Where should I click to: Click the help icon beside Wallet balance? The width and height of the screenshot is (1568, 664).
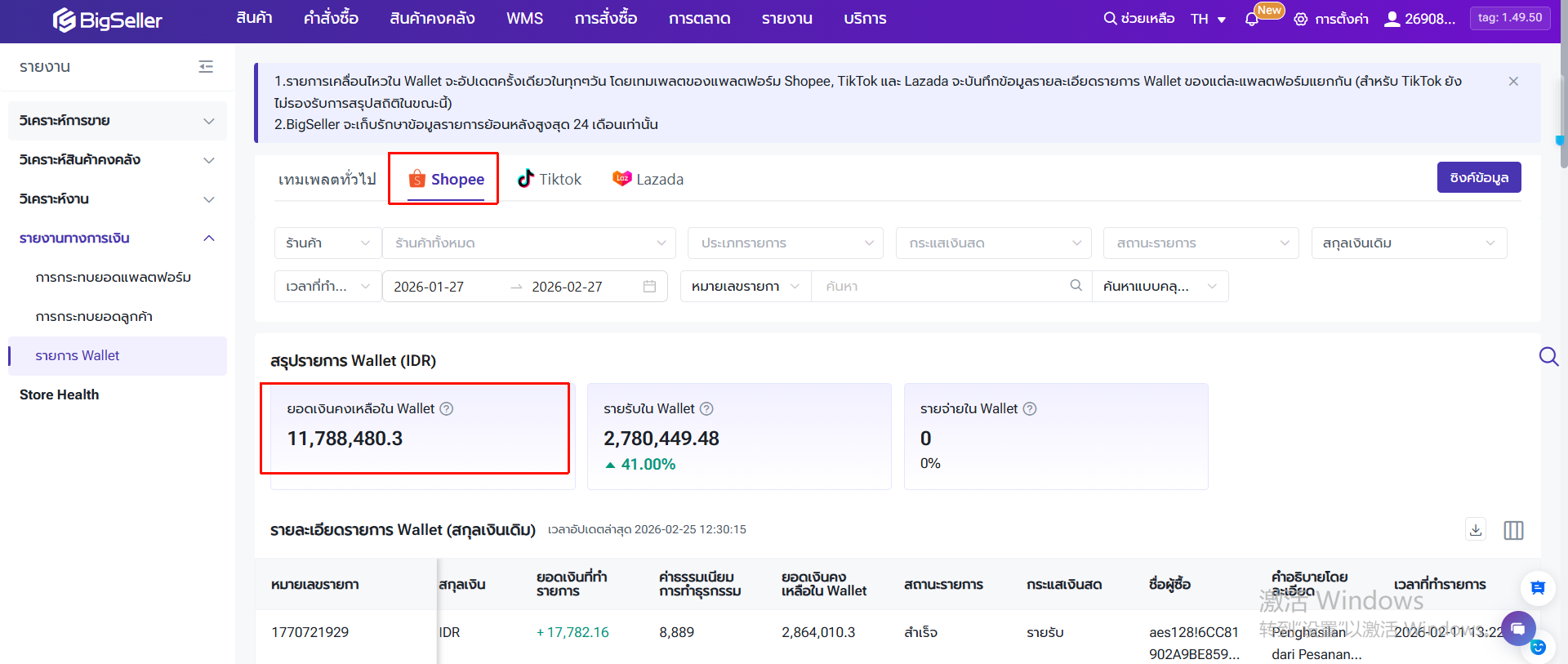coord(447,409)
